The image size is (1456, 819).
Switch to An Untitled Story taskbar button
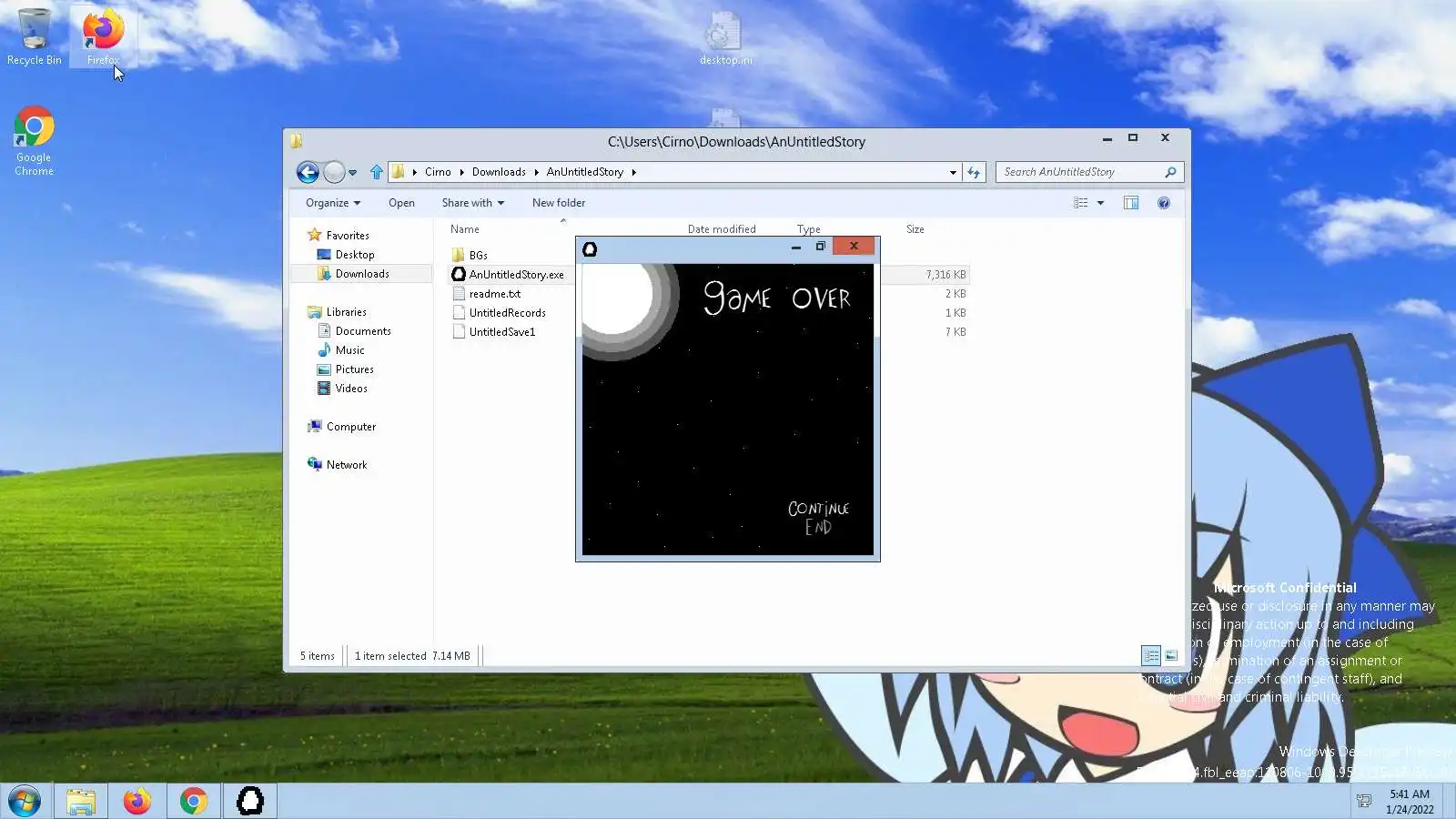click(250, 802)
